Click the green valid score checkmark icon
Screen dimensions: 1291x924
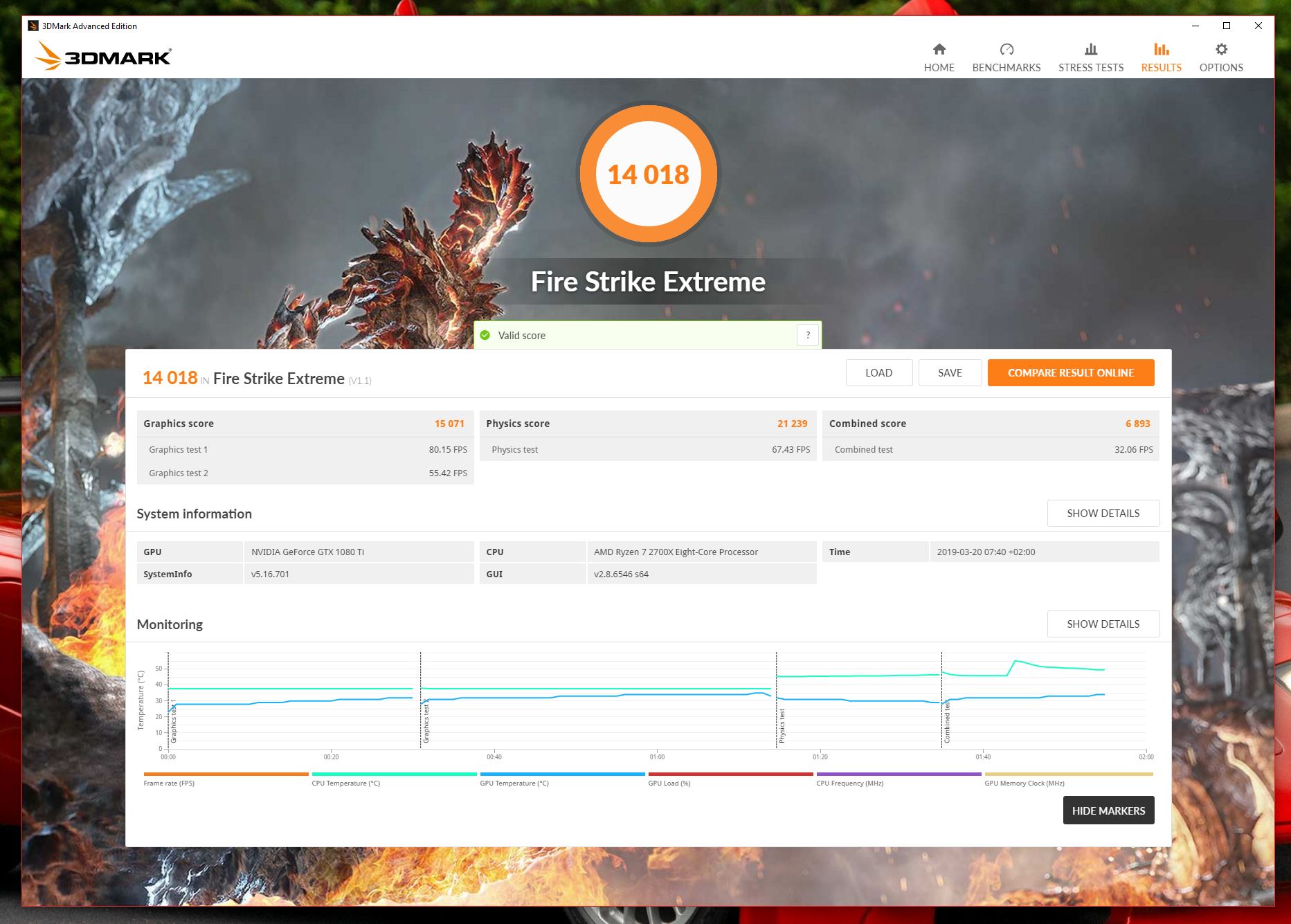pos(485,335)
